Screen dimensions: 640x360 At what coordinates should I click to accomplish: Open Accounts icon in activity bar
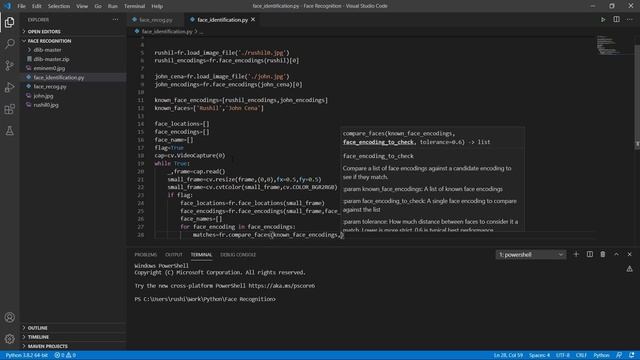tap(9, 317)
